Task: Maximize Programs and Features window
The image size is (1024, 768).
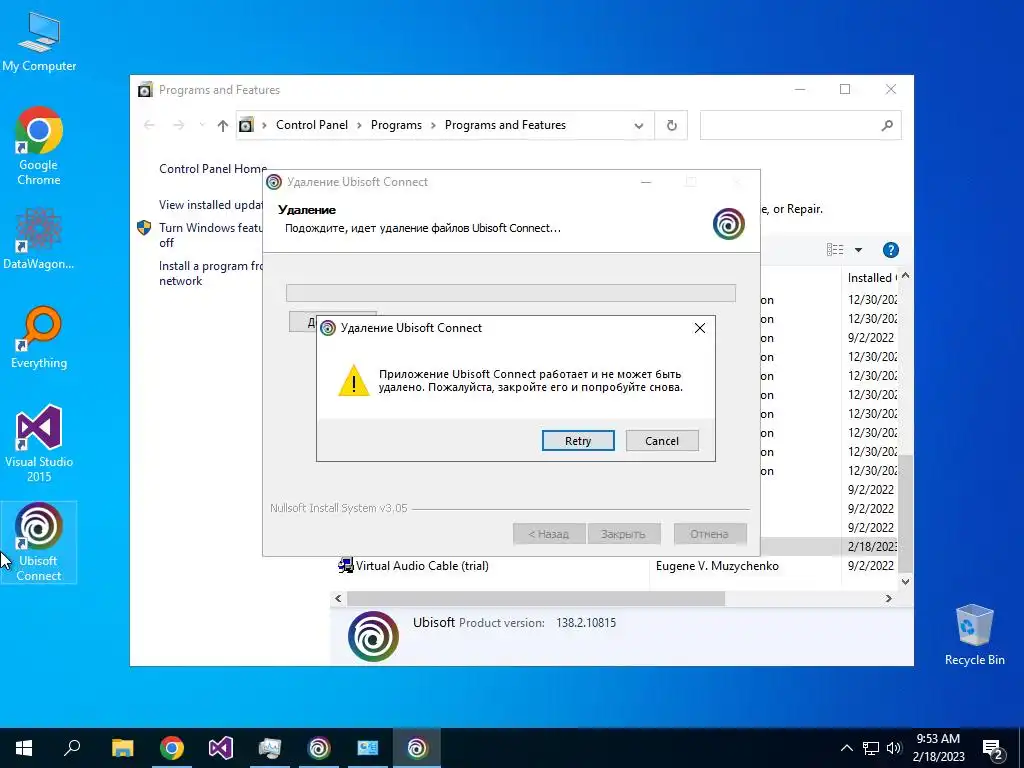Action: 844,89
